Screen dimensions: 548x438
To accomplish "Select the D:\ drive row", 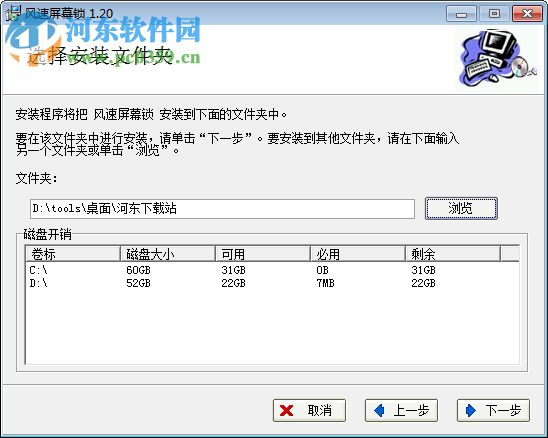I will click(272, 283).
